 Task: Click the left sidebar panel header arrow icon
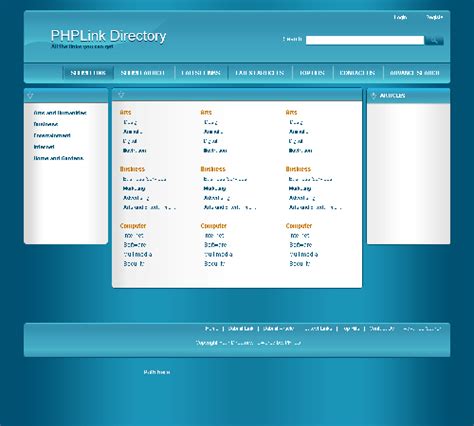coord(30,96)
